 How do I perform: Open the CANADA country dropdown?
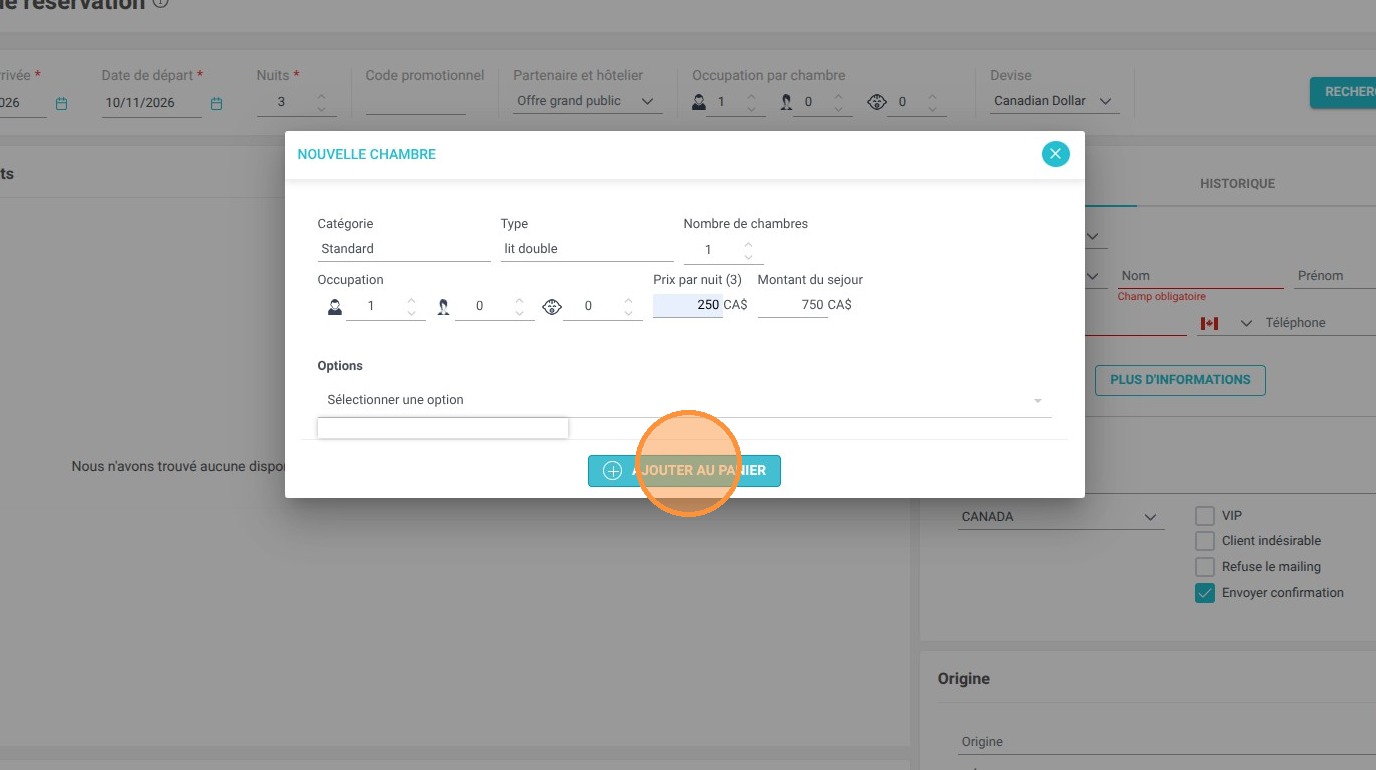[x=1061, y=517]
